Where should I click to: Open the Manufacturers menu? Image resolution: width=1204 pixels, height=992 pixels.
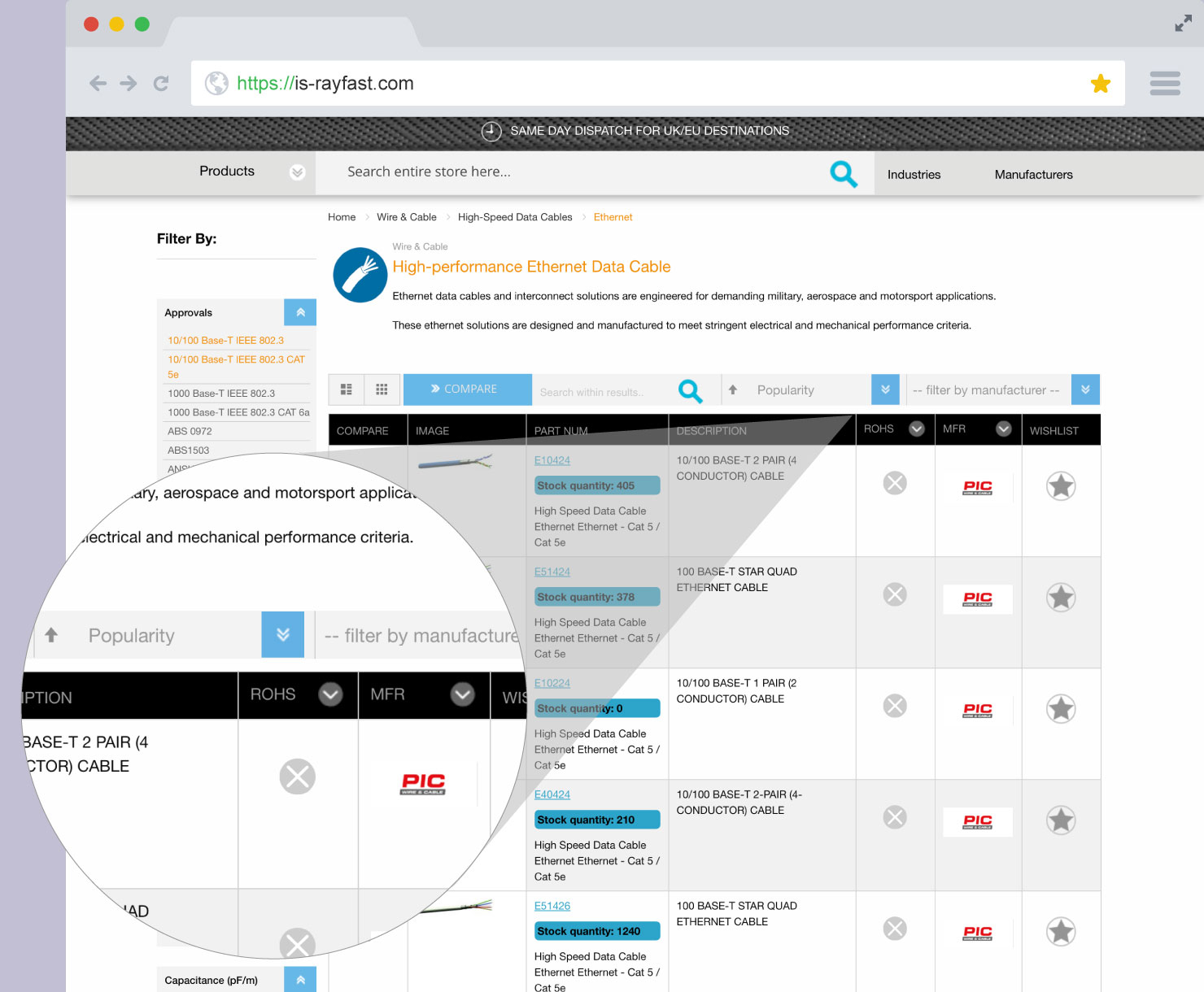tap(1033, 175)
